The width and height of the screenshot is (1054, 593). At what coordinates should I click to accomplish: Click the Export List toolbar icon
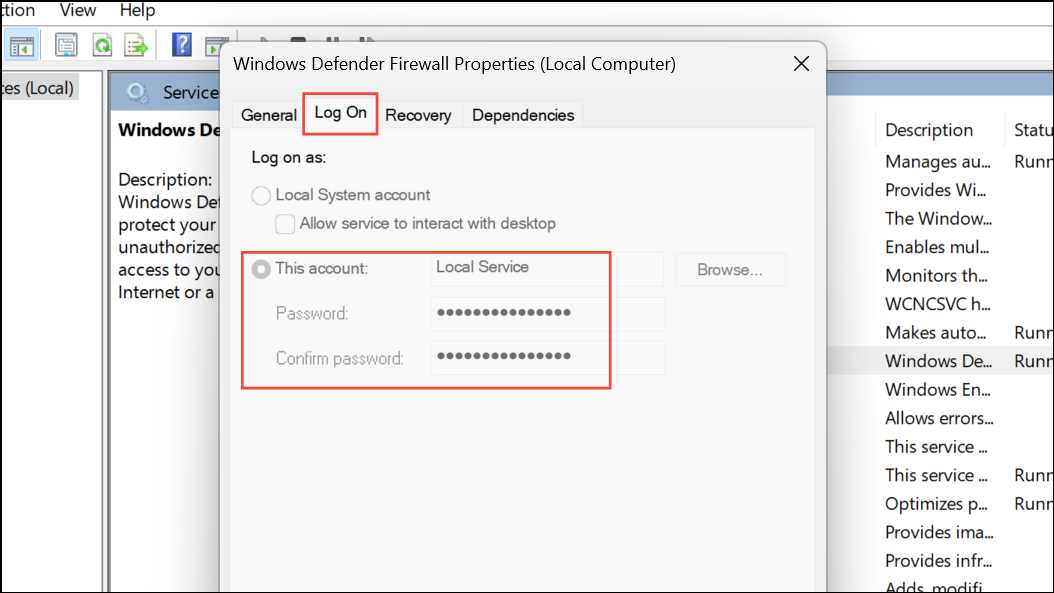136,46
